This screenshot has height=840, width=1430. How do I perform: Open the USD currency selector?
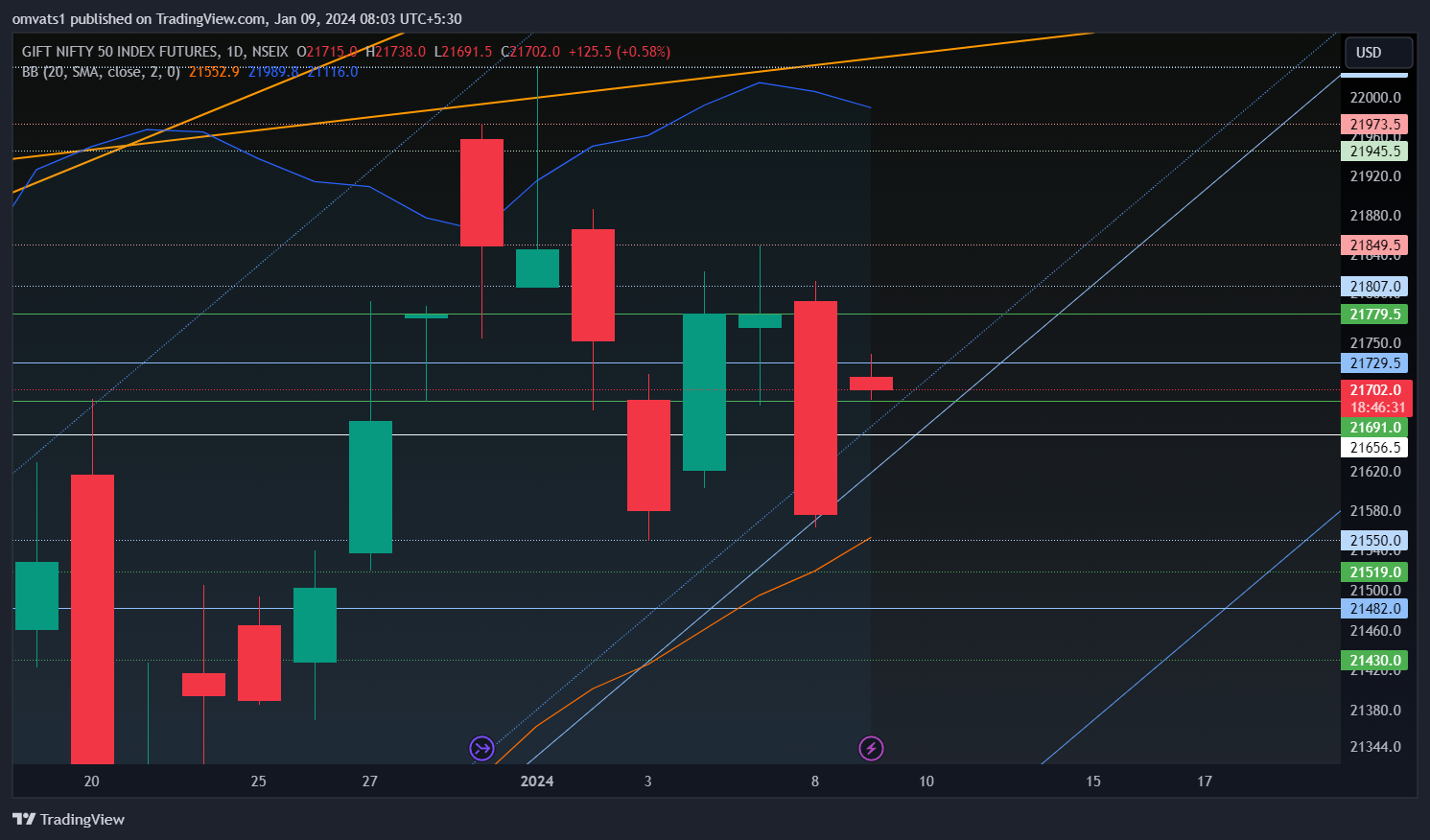(x=1378, y=52)
